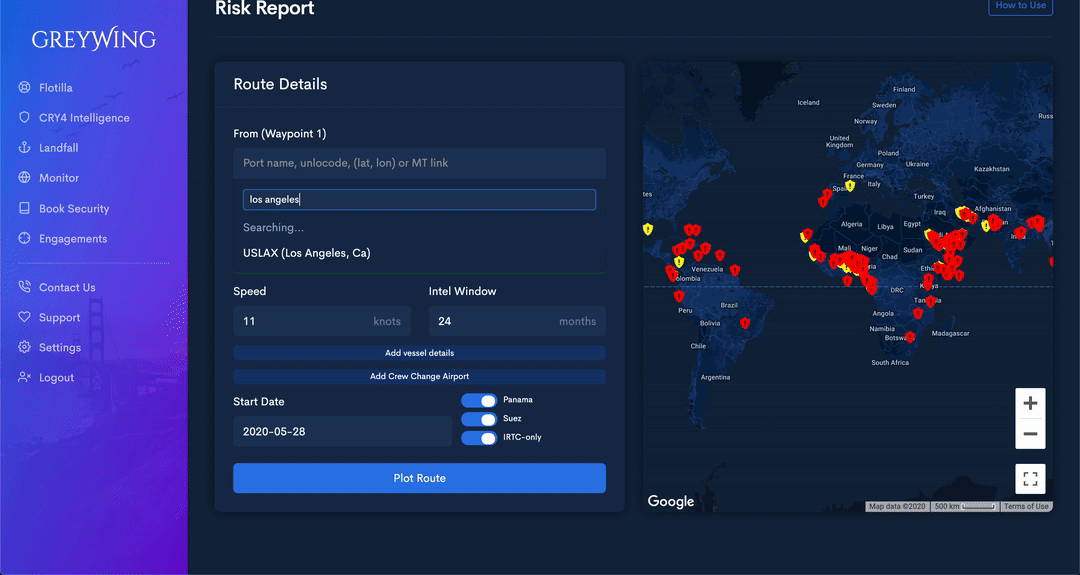The image size is (1080, 575).
Task: Select USLAX (Los Angeles, Ca) suggestion
Action: pyautogui.click(x=307, y=254)
